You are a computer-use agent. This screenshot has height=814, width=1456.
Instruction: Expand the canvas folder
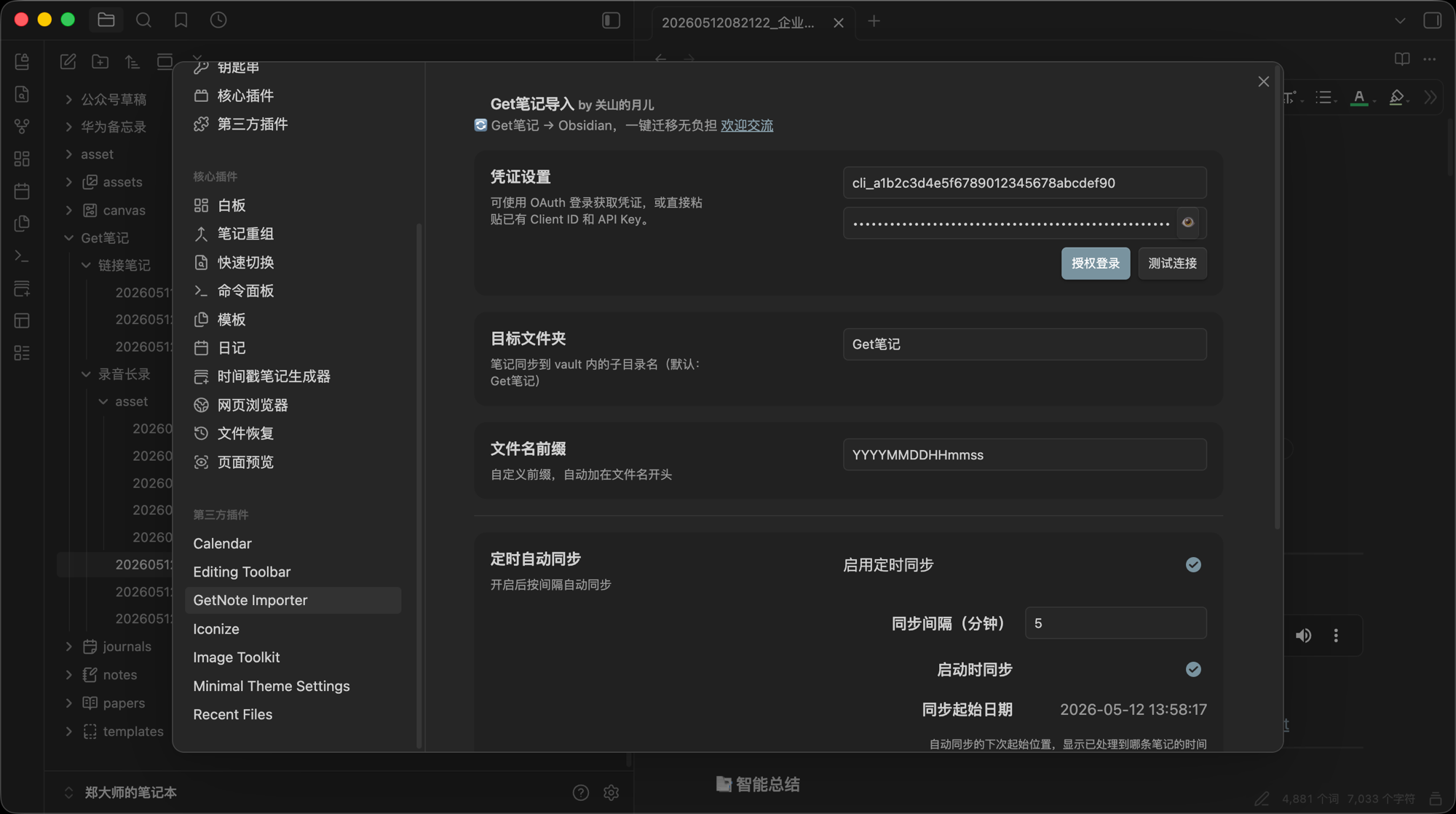[68, 210]
